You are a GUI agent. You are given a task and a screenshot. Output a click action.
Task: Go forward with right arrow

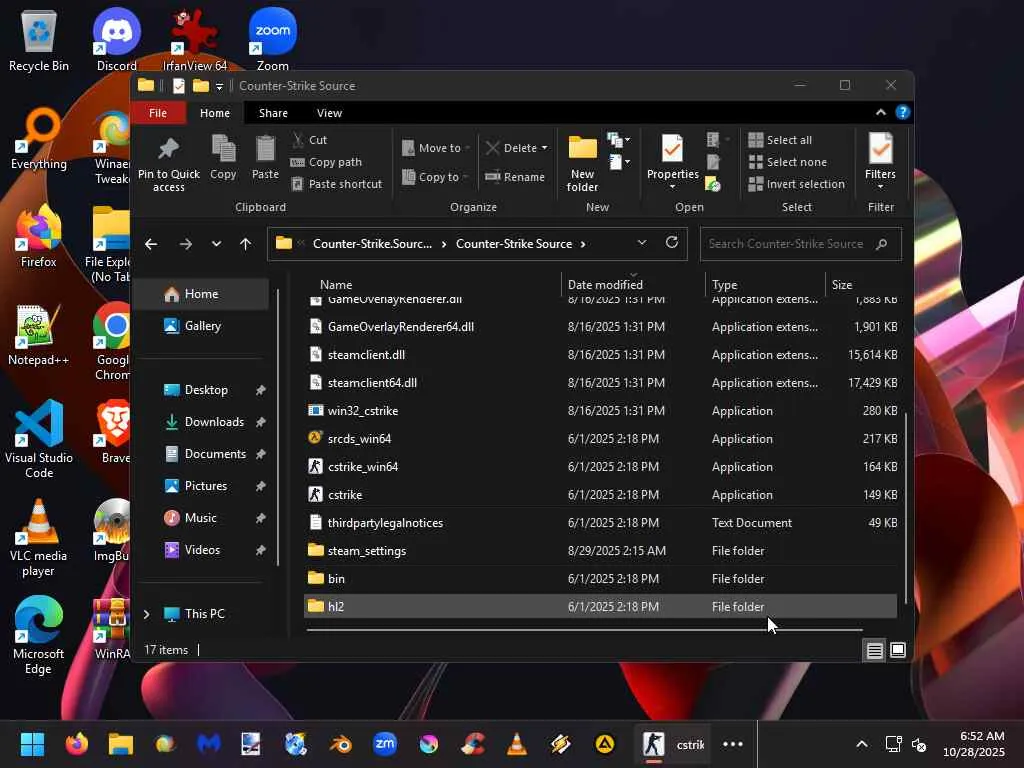186,244
